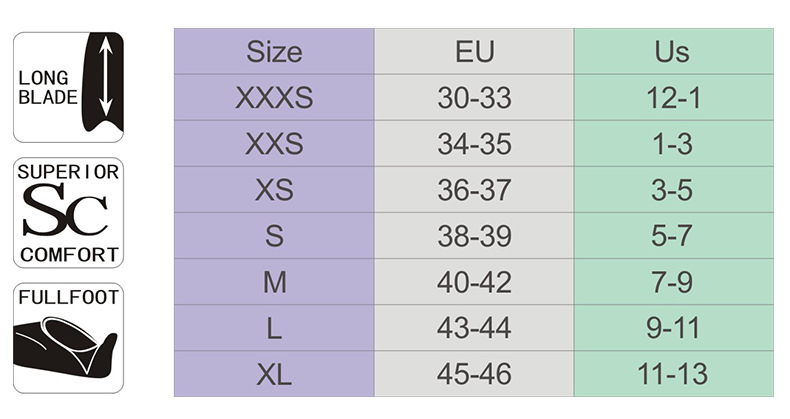
Task: Click US value 12-1
Action: (674, 98)
